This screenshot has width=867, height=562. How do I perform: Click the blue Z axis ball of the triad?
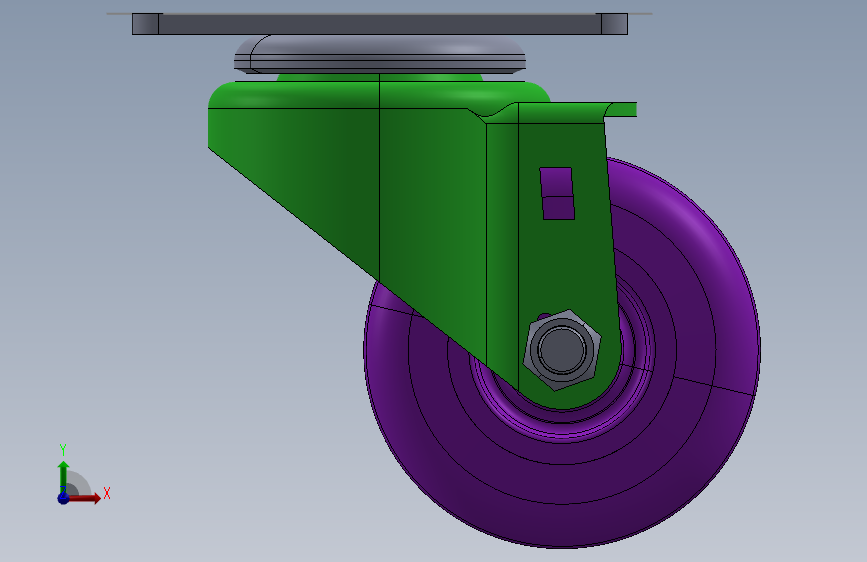coord(64,498)
